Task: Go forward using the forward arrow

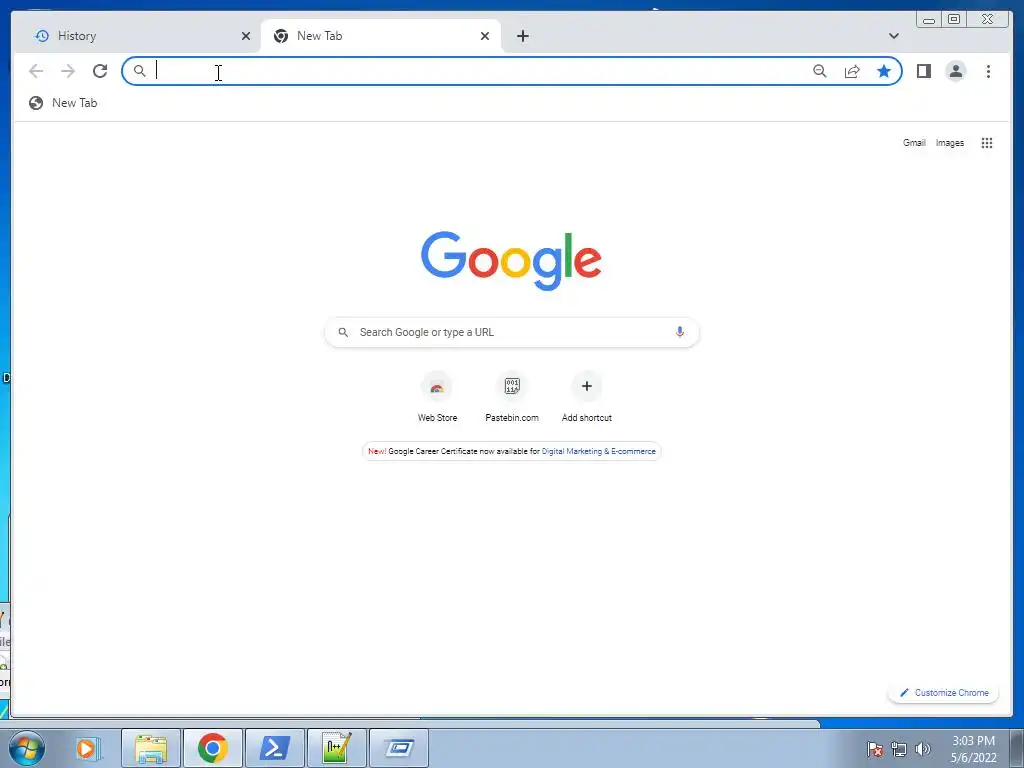Action: tap(68, 71)
